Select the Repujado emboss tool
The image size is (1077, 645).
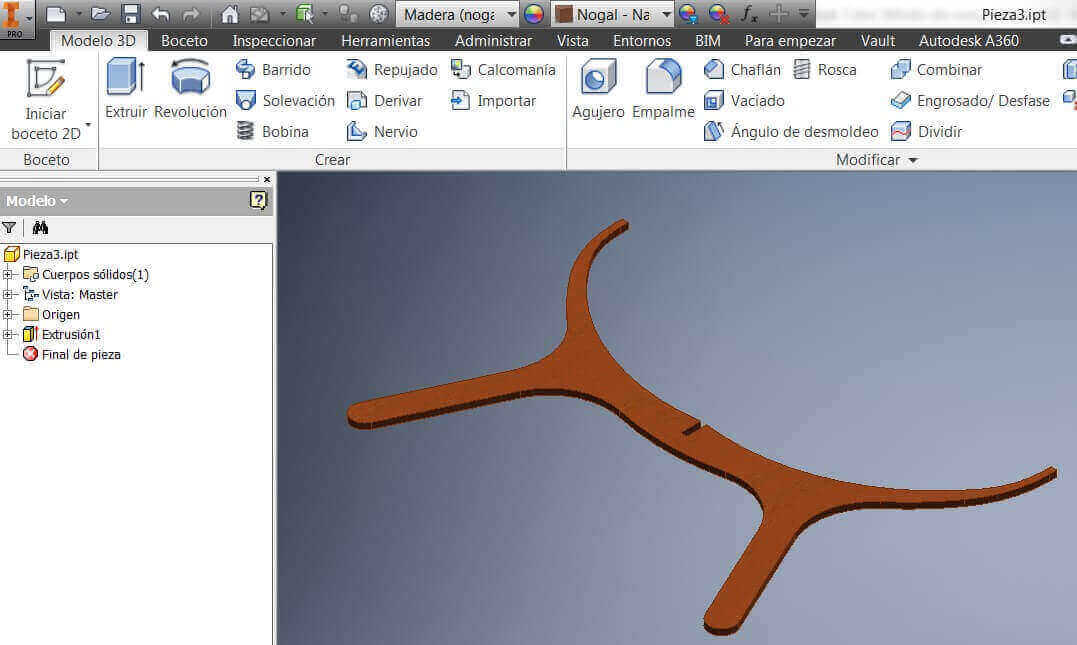pos(392,69)
